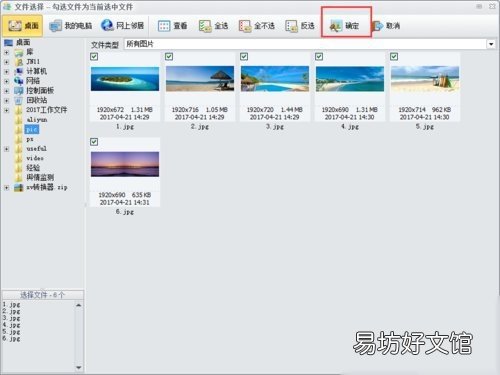Select the video folder in tree

(35, 158)
